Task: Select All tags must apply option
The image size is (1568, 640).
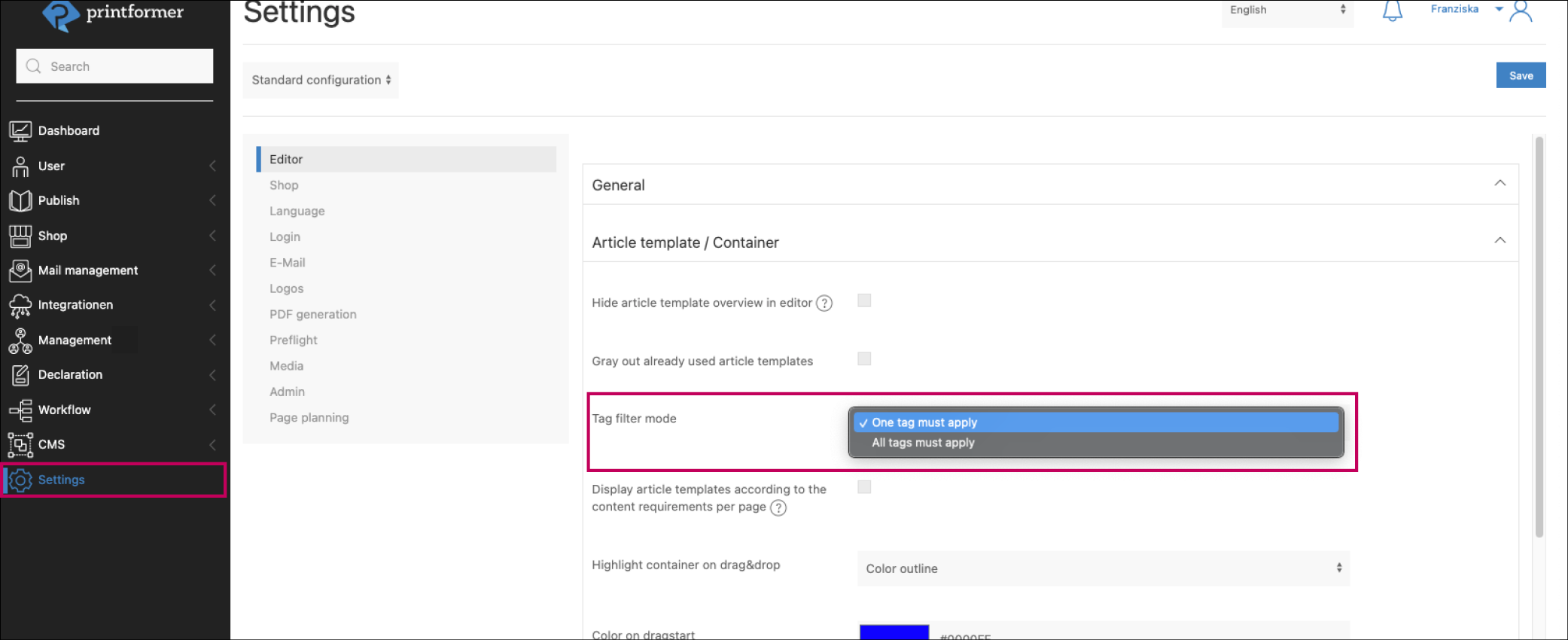Action: 923,443
